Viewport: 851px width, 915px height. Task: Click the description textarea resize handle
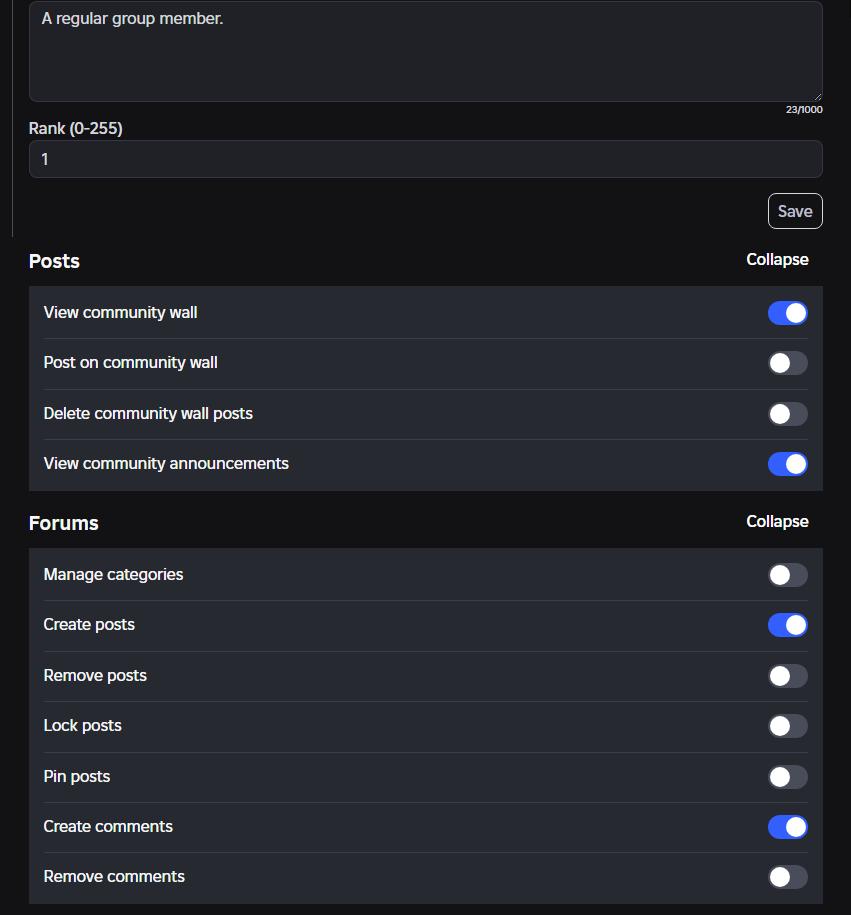[x=817, y=95]
